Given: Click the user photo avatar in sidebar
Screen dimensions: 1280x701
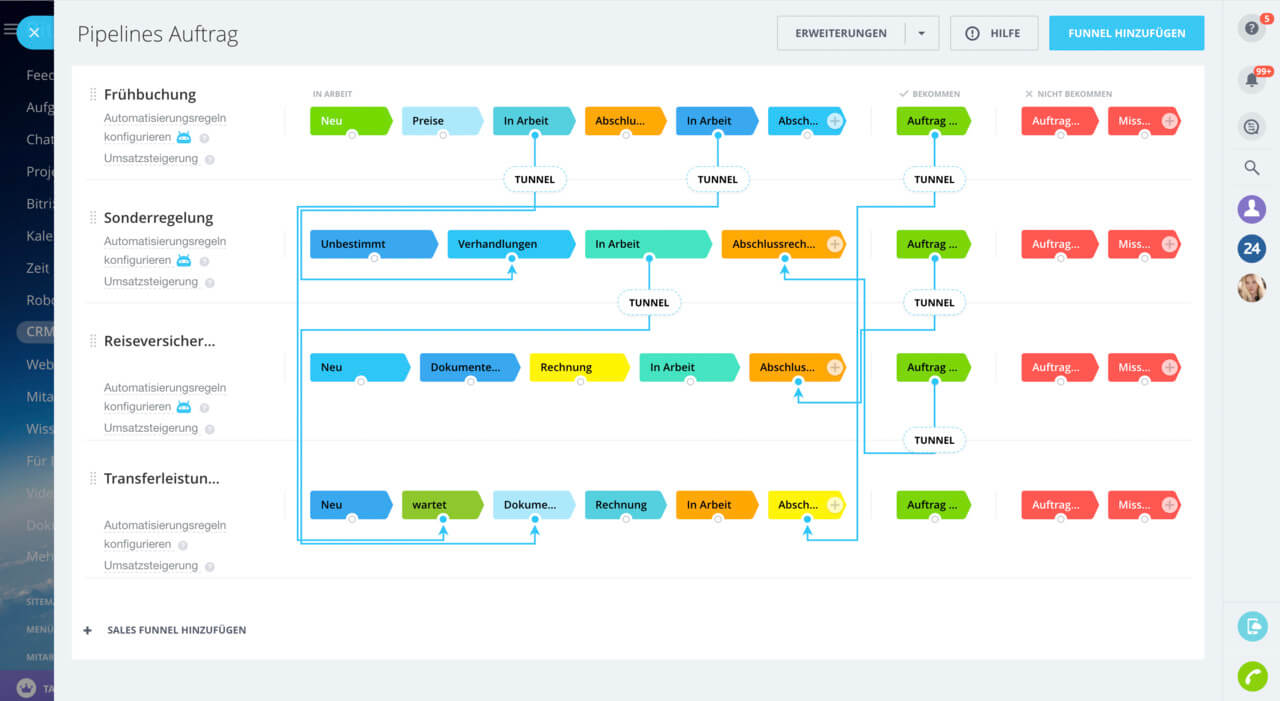Looking at the screenshot, I should coord(1251,288).
